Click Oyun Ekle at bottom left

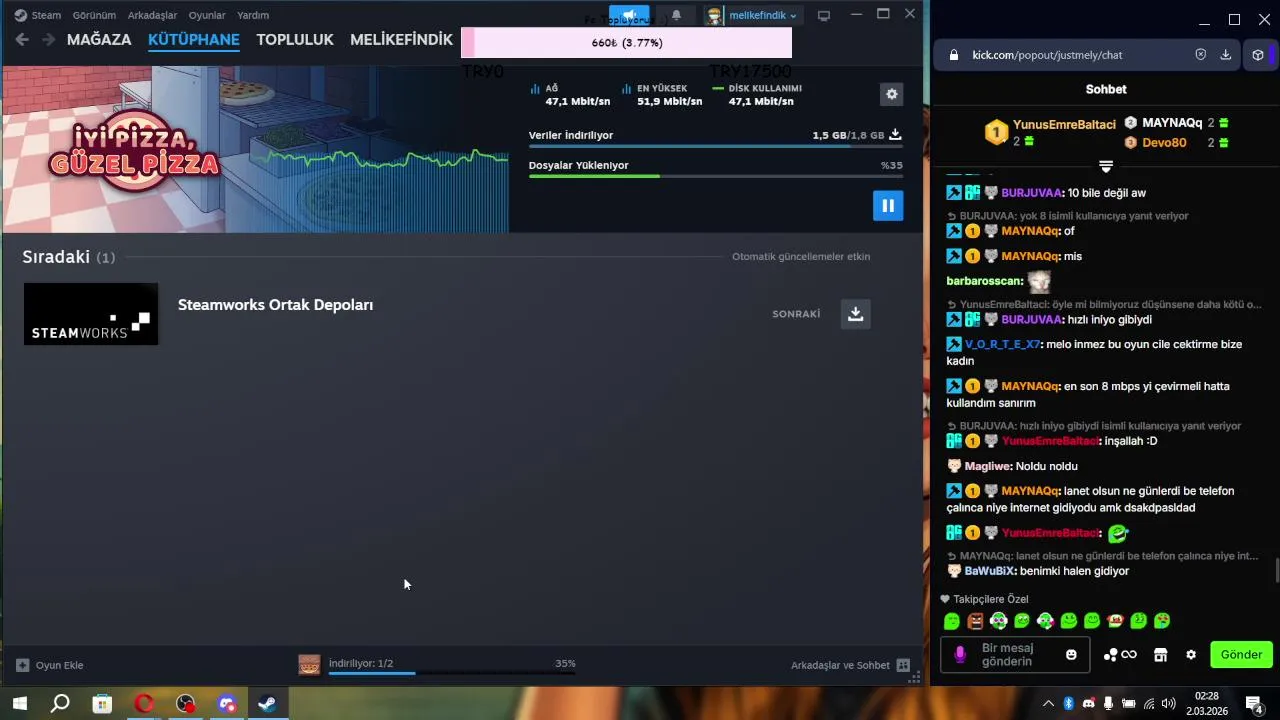click(x=50, y=665)
